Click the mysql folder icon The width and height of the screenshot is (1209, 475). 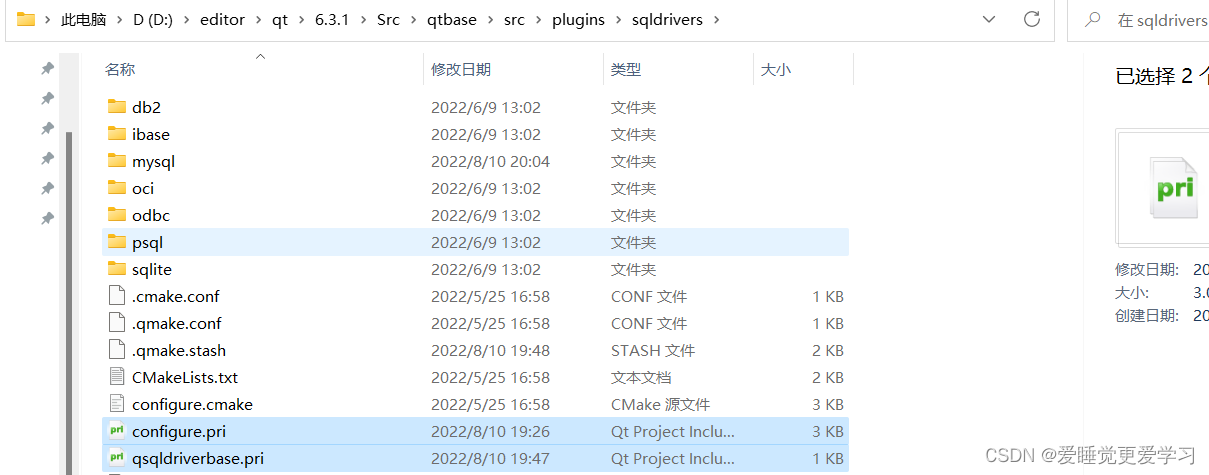click(116, 161)
